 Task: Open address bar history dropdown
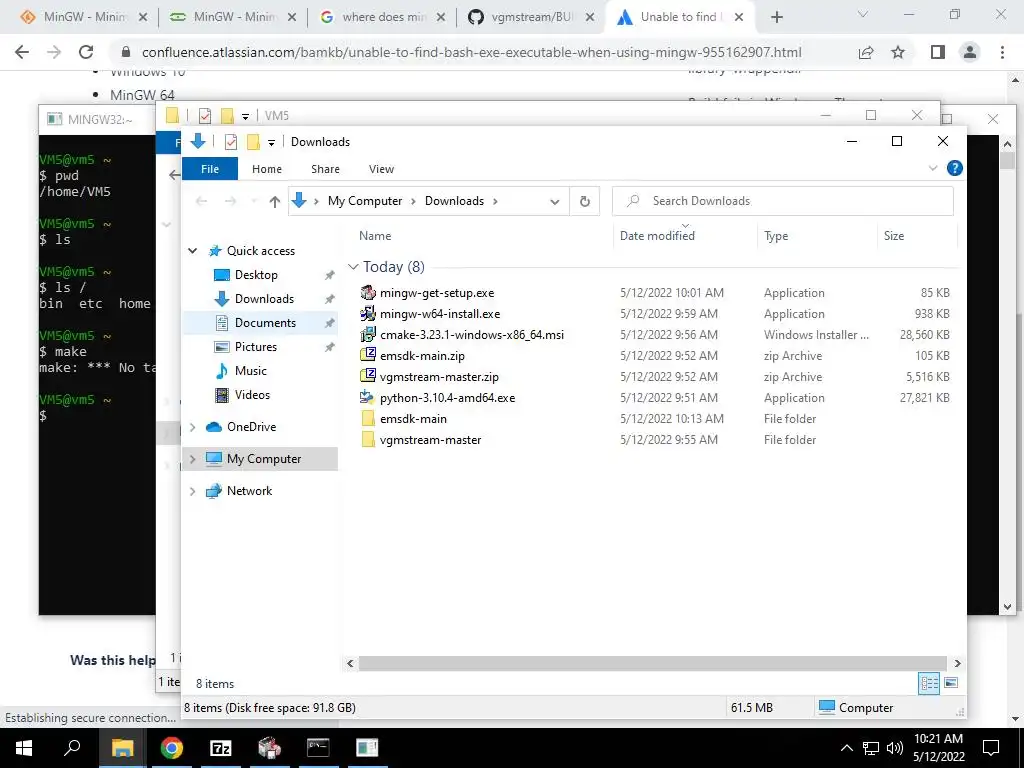pos(554,202)
